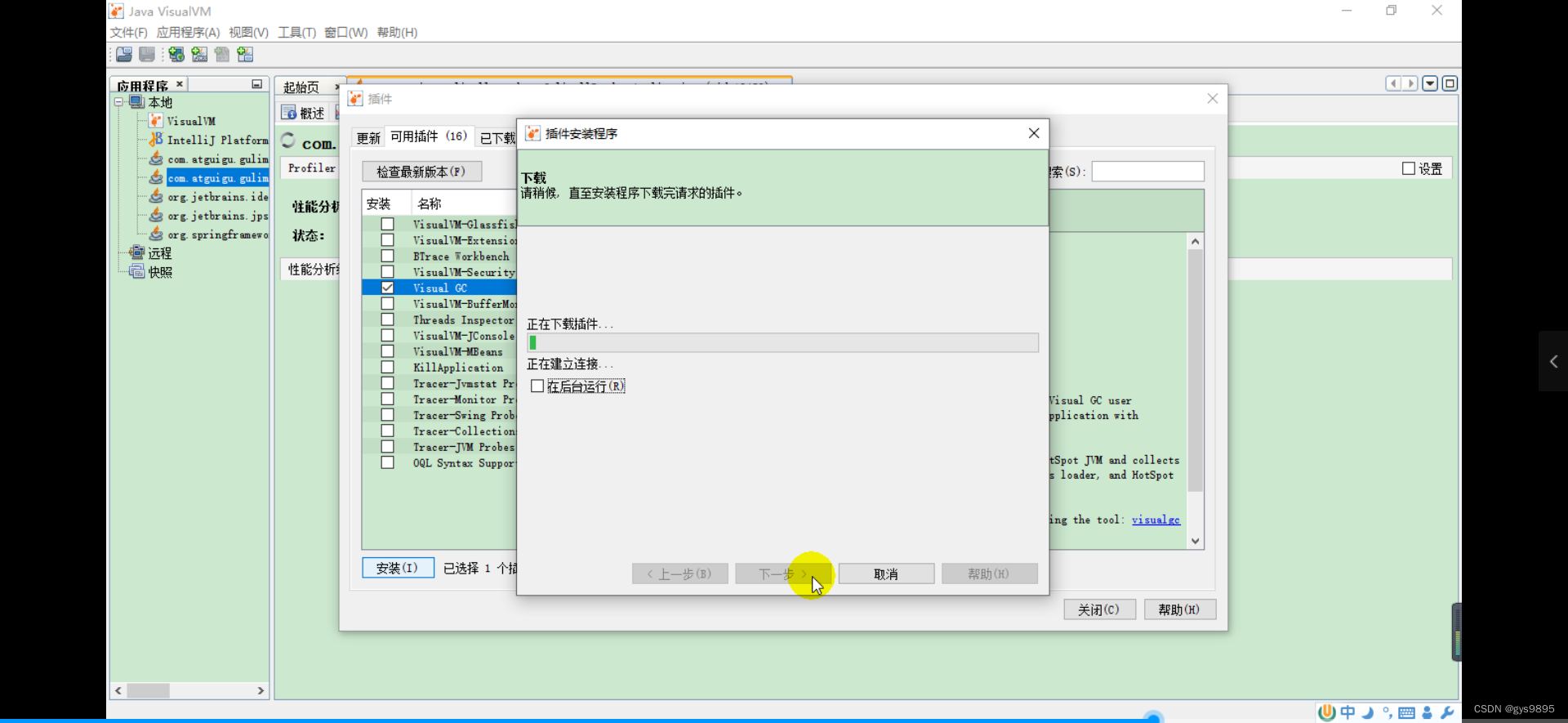Click scroll down arrow in plugin description
This screenshot has width=1568, height=723.
point(1196,541)
